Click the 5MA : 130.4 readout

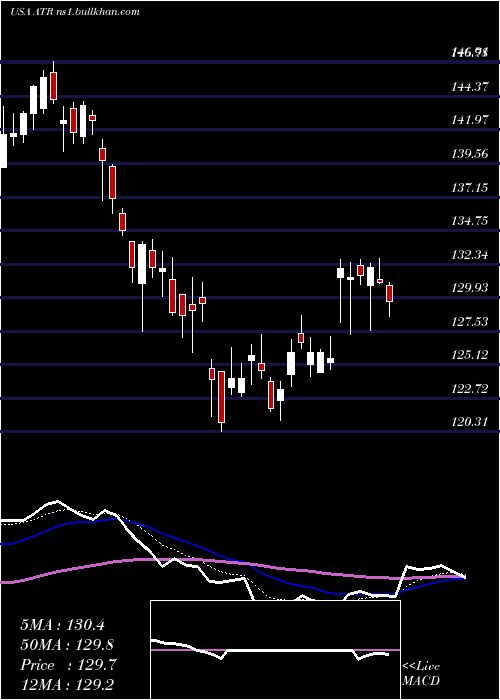(63, 625)
